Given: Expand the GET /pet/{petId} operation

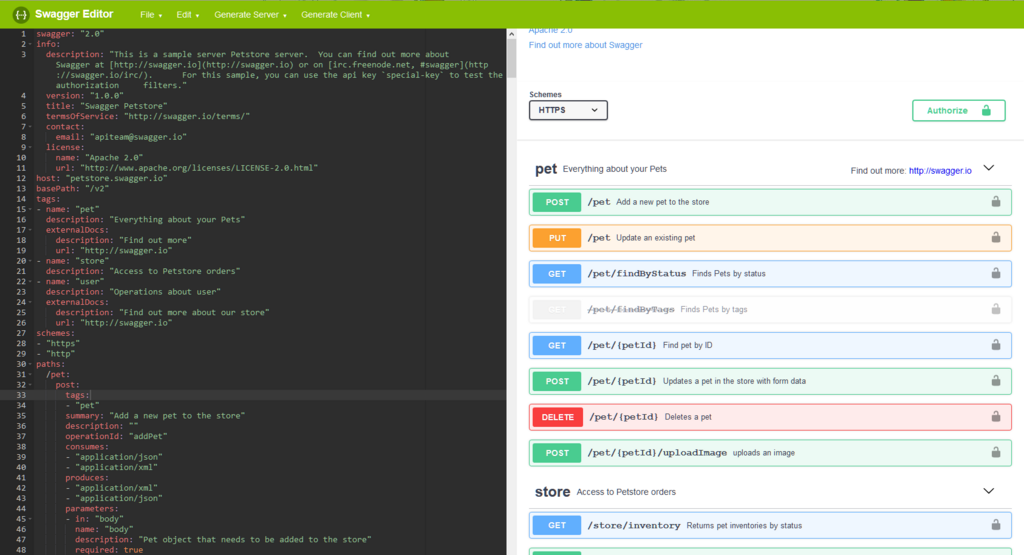Looking at the screenshot, I should coord(770,345).
